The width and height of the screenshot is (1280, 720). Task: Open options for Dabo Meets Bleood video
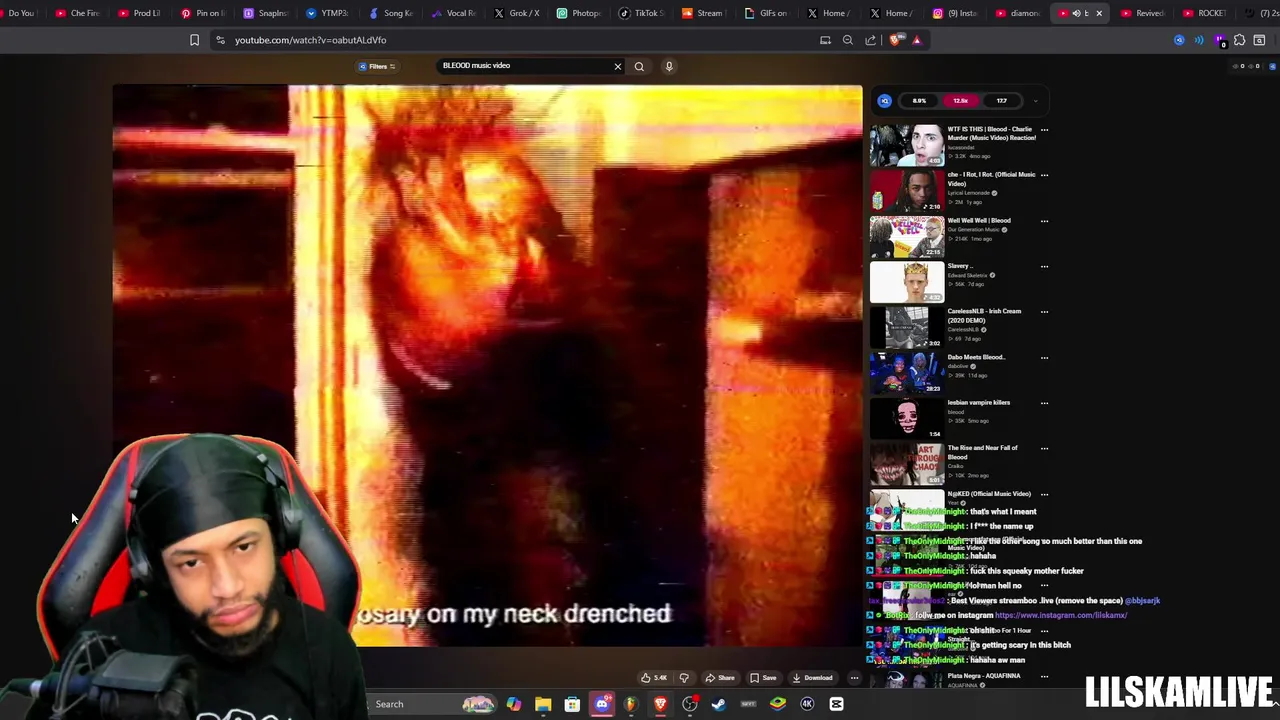(x=1044, y=358)
